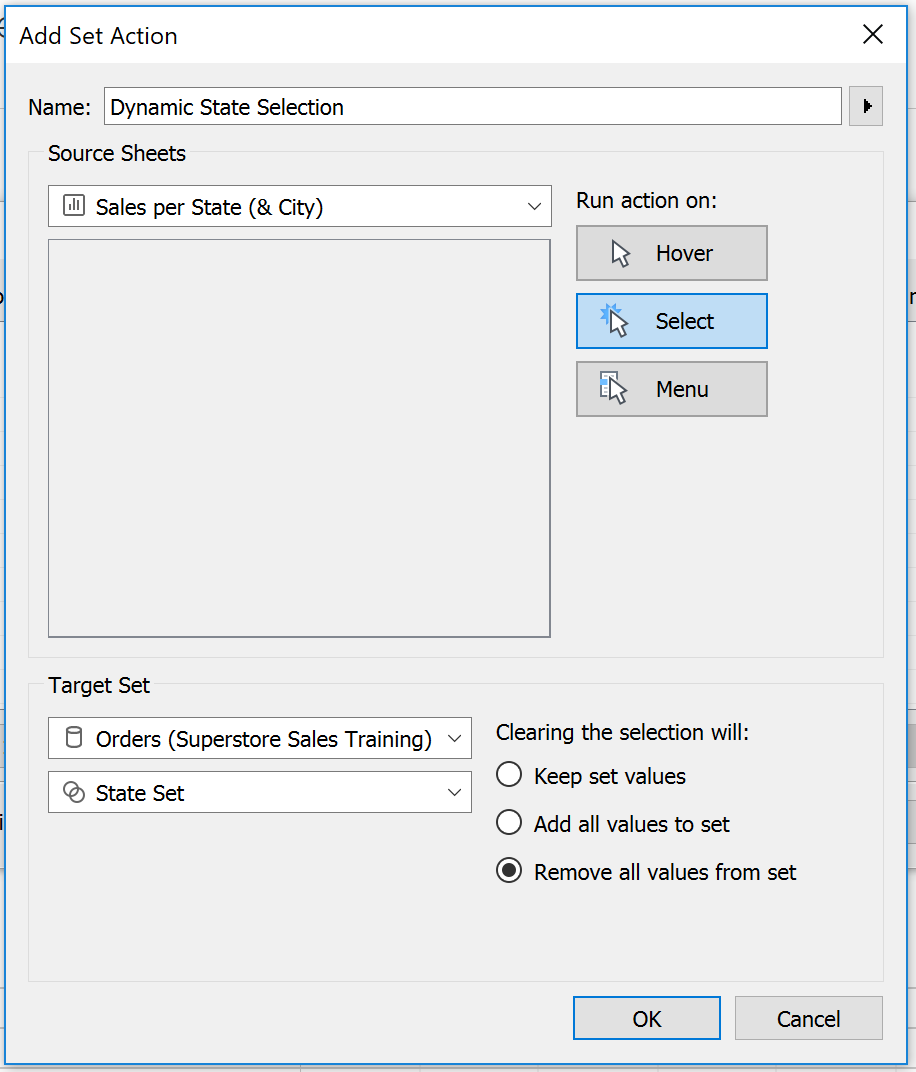
Task: Click the Hover cursor icon
Action: (x=620, y=254)
